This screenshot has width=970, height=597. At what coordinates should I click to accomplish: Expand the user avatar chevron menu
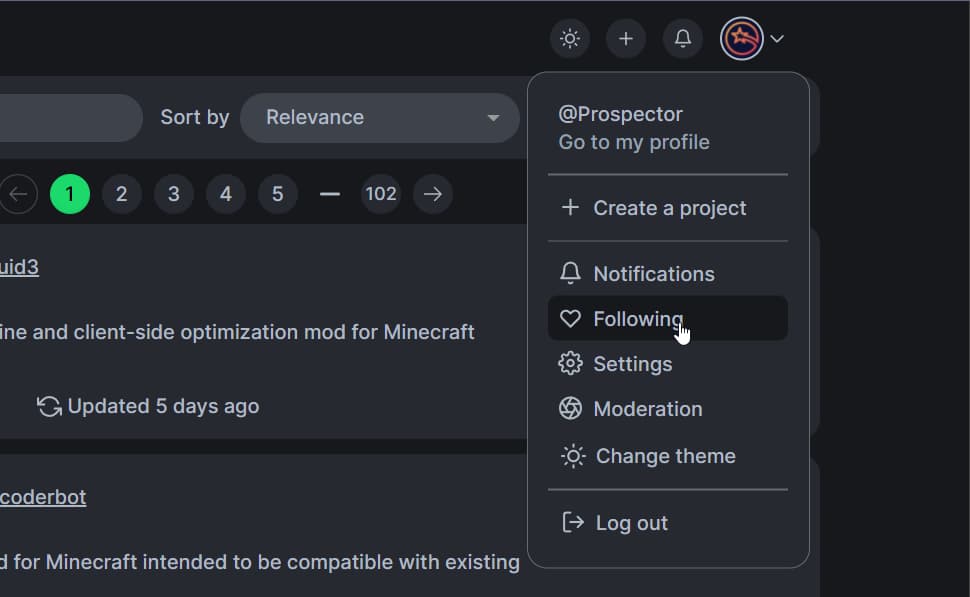point(777,38)
